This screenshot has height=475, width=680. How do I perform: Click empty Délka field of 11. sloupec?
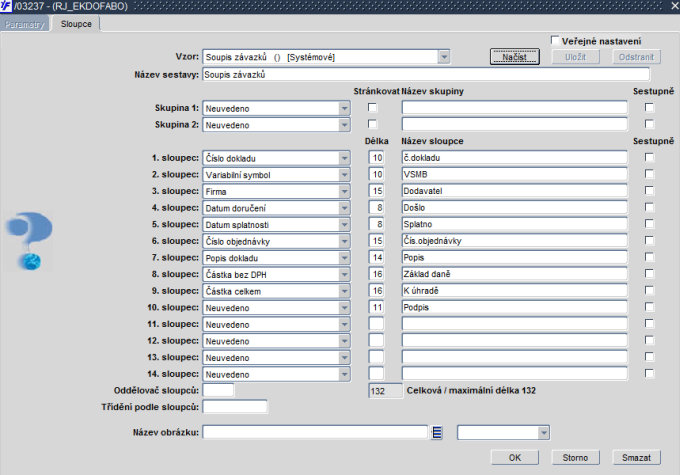click(x=376, y=324)
